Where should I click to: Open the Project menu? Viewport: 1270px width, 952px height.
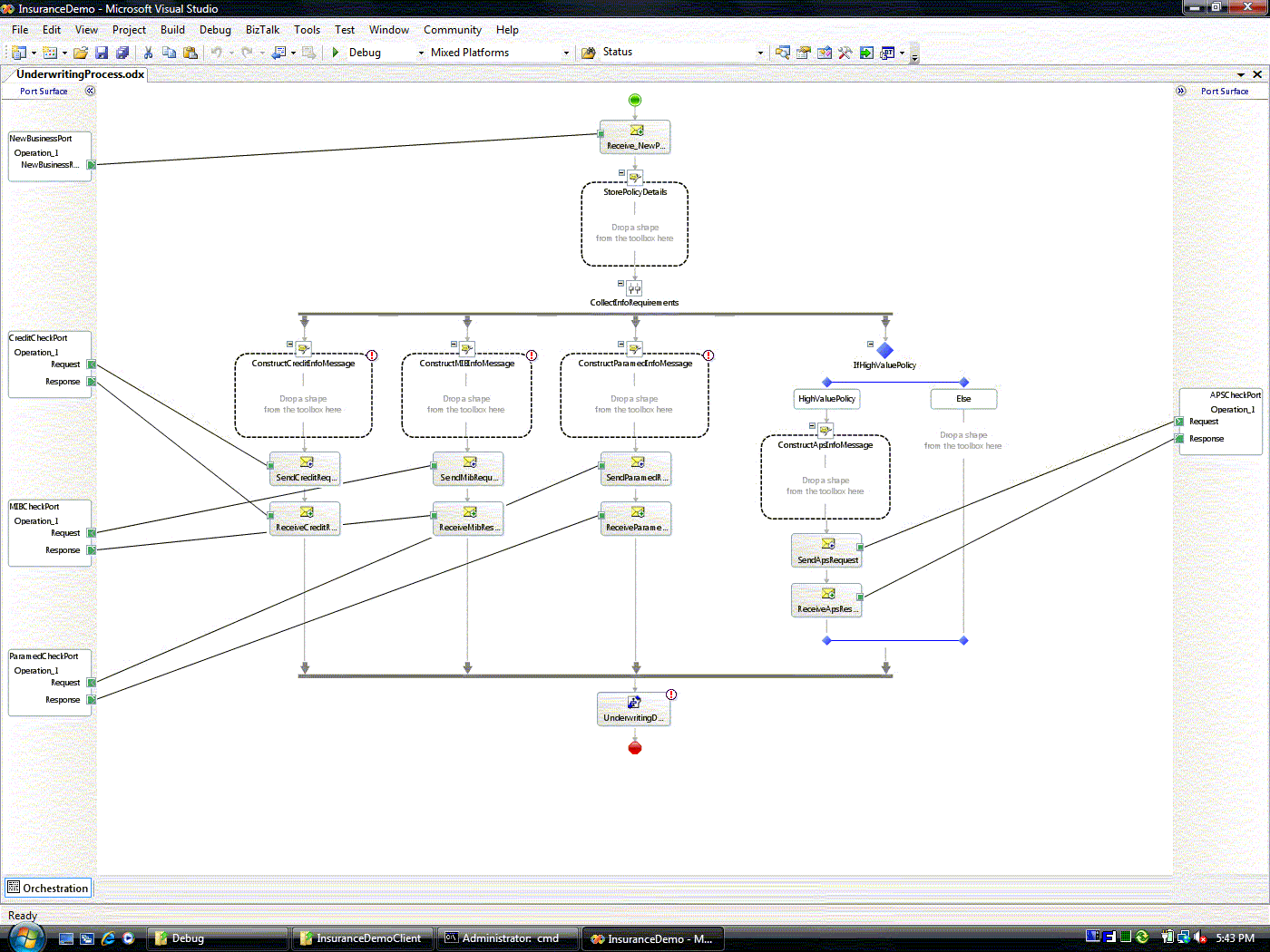[x=129, y=30]
